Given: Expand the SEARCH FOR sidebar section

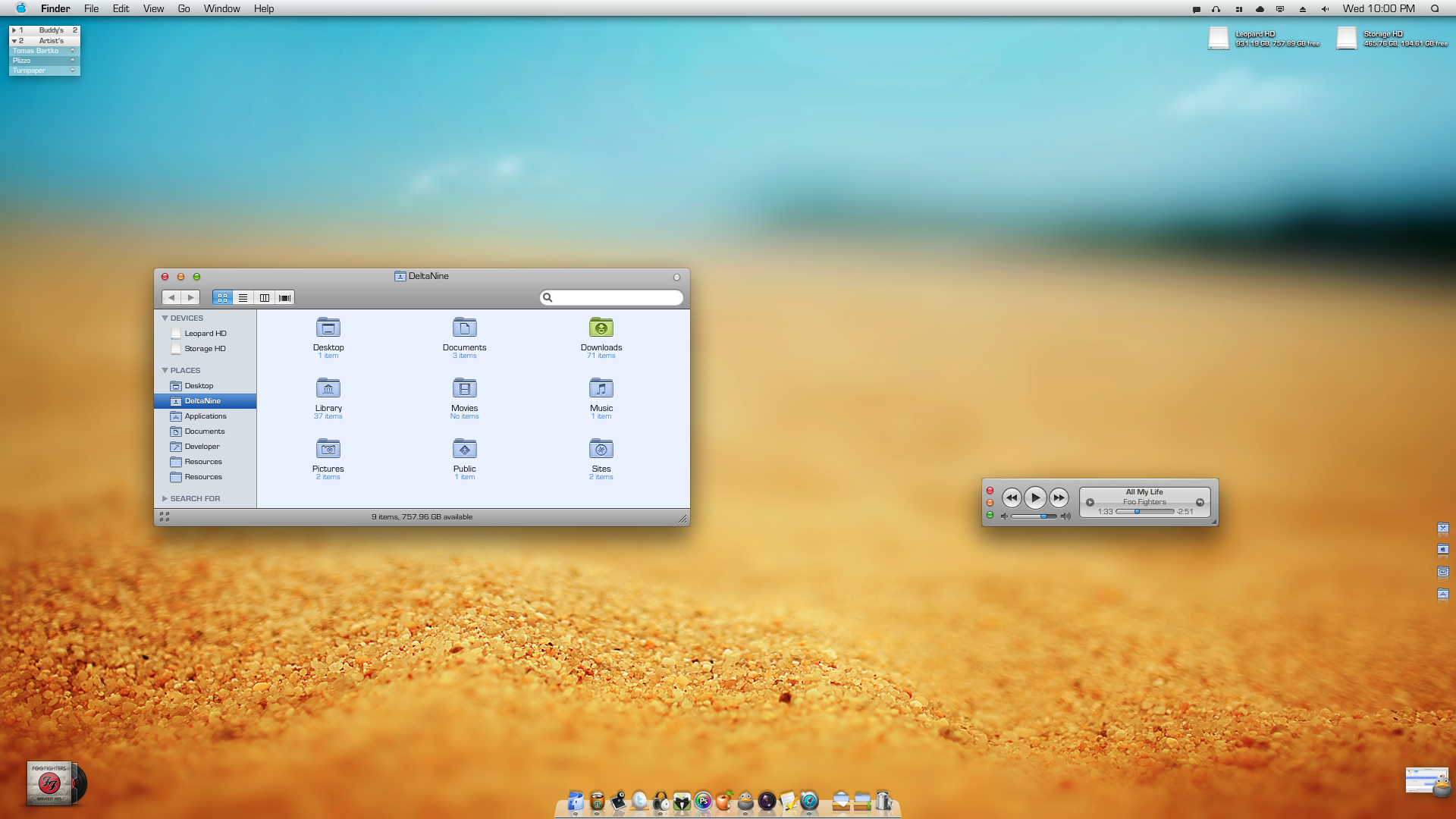Looking at the screenshot, I should [165, 499].
